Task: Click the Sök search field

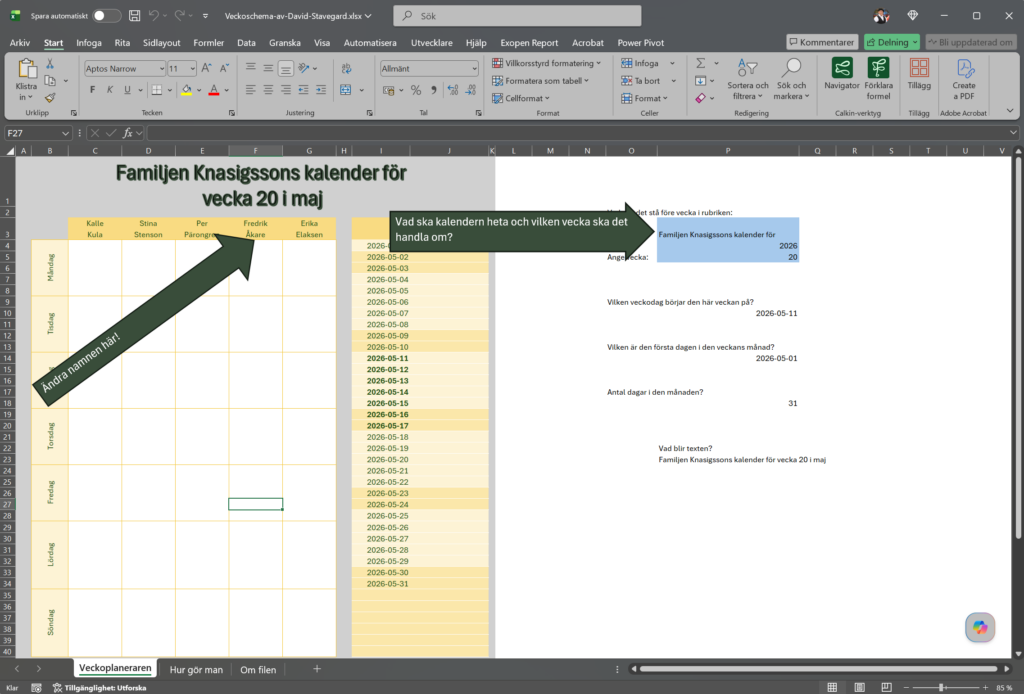Action: [x=517, y=16]
